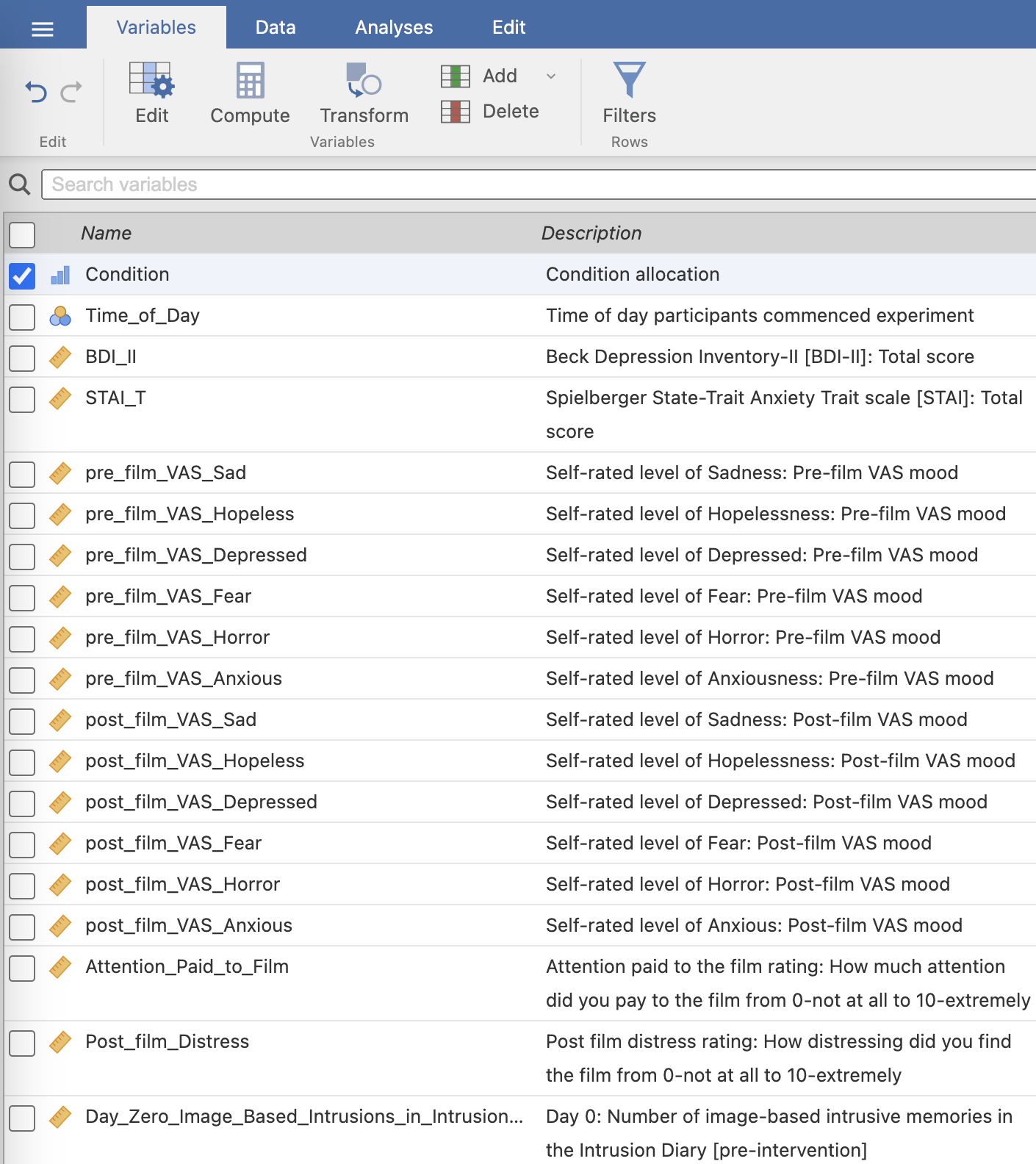1036x1164 pixels.
Task: Click 'Time of day participants commenced experiment' description
Action: (760, 315)
